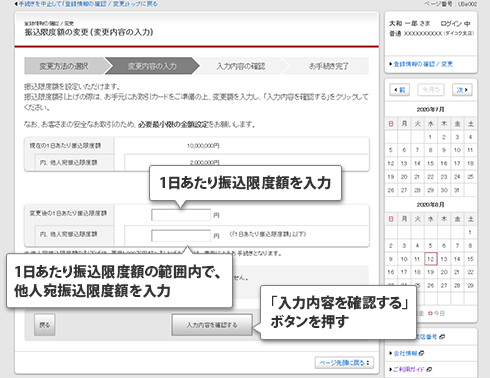Focus the 内、他人宛振込限度額 input field
Image resolution: width=490 pixels, height=378 pixels.
pyautogui.click(x=181, y=235)
